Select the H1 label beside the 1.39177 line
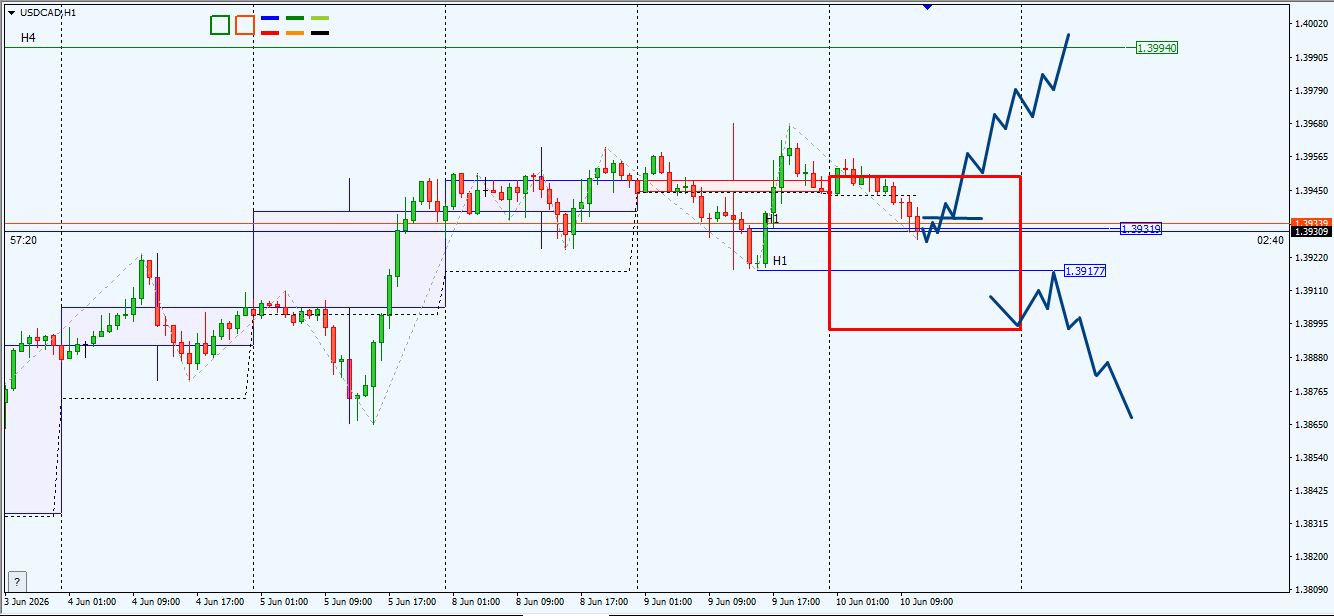The width and height of the screenshot is (1334, 616). pos(780,261)
